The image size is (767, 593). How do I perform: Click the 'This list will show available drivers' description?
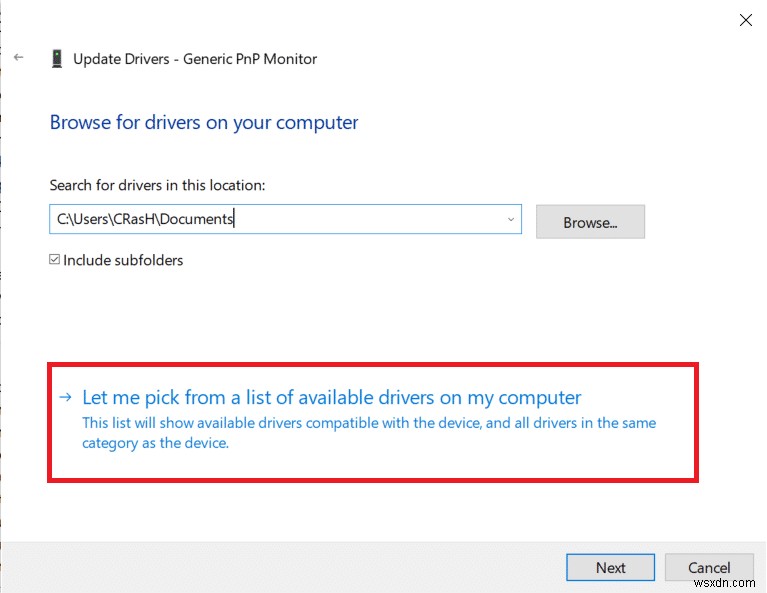(x=369, y=433)
